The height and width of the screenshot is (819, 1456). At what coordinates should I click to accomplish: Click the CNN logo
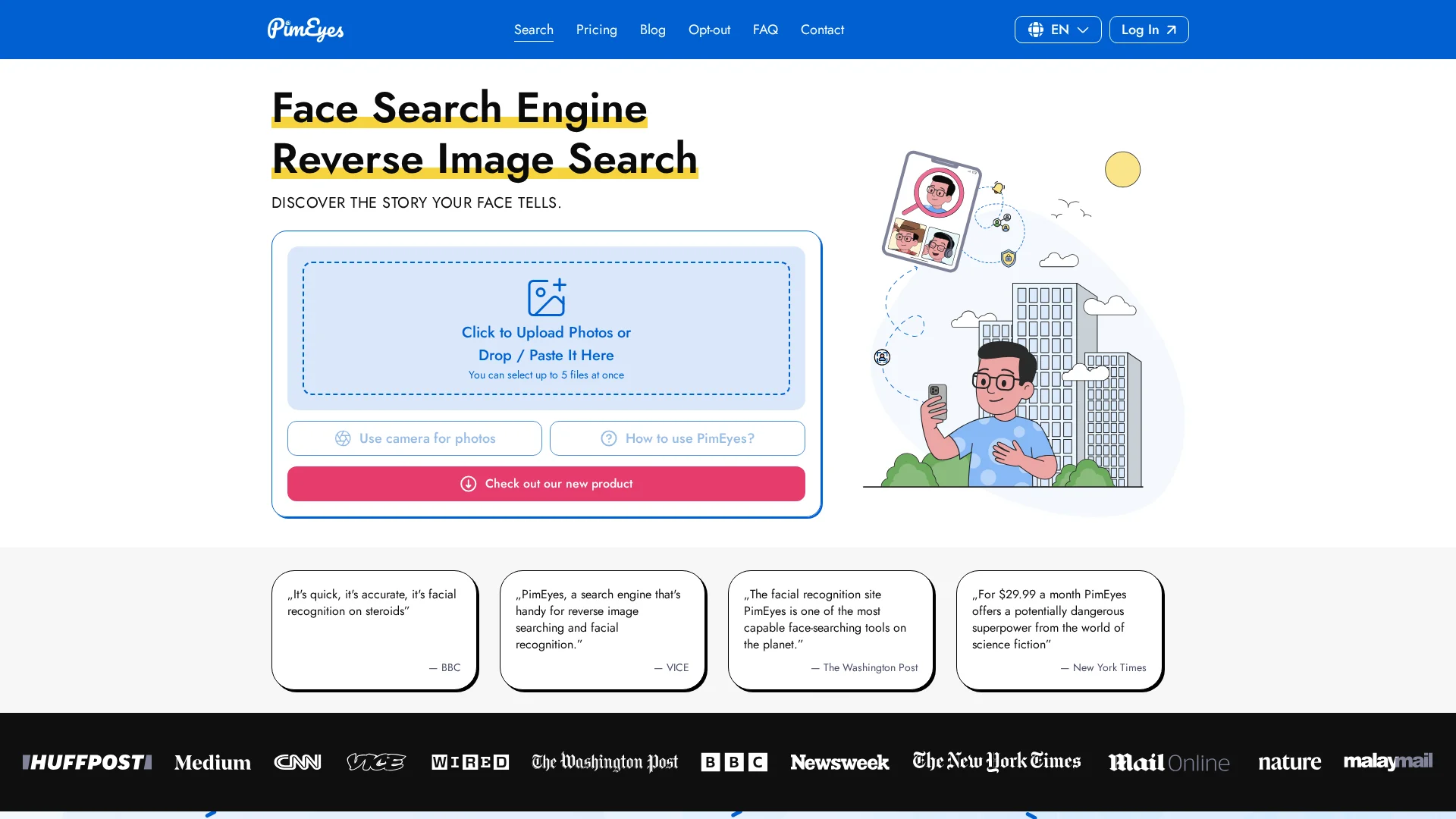click(297, 762)
